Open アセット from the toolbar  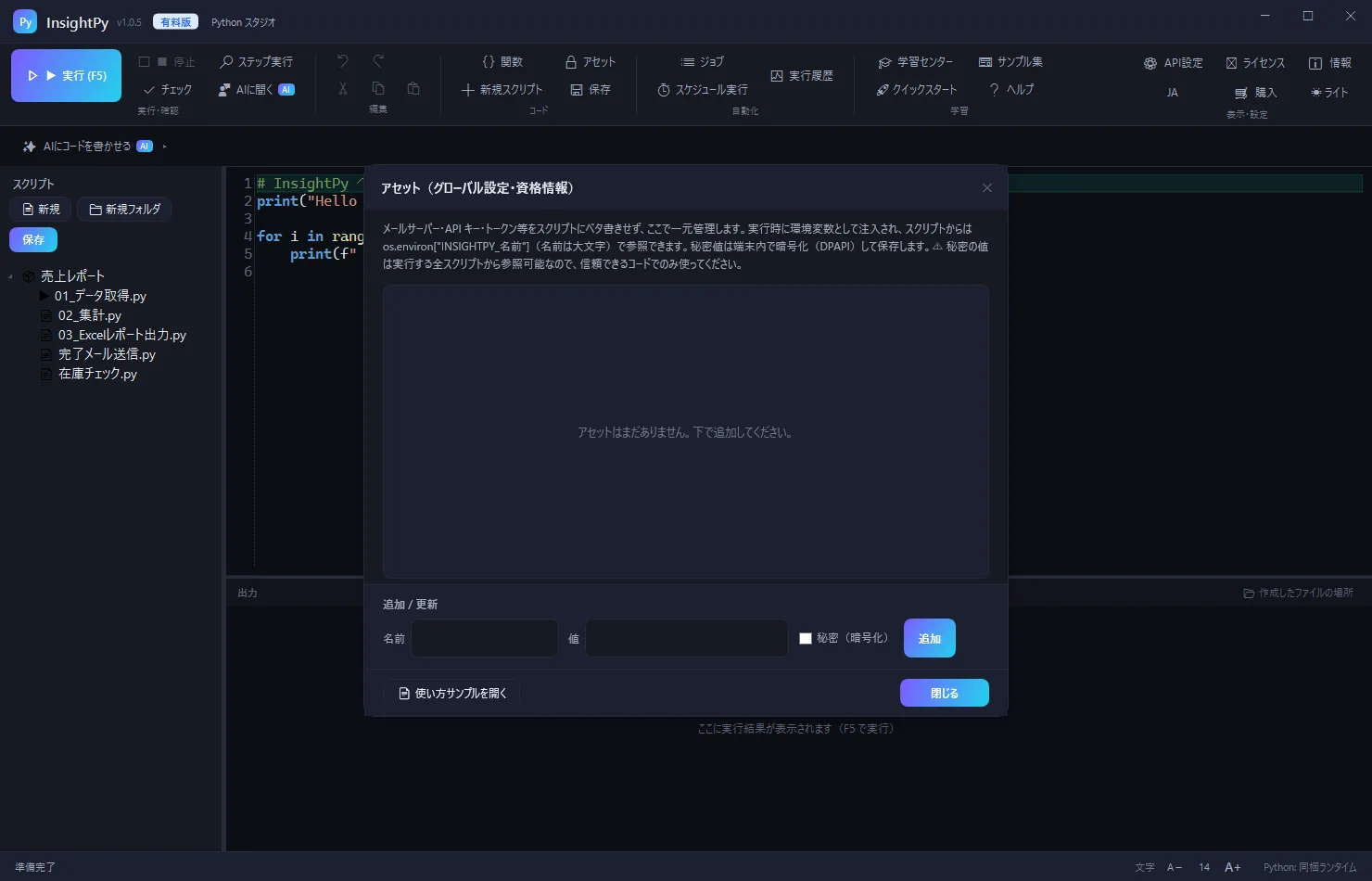tap(591, 62)
